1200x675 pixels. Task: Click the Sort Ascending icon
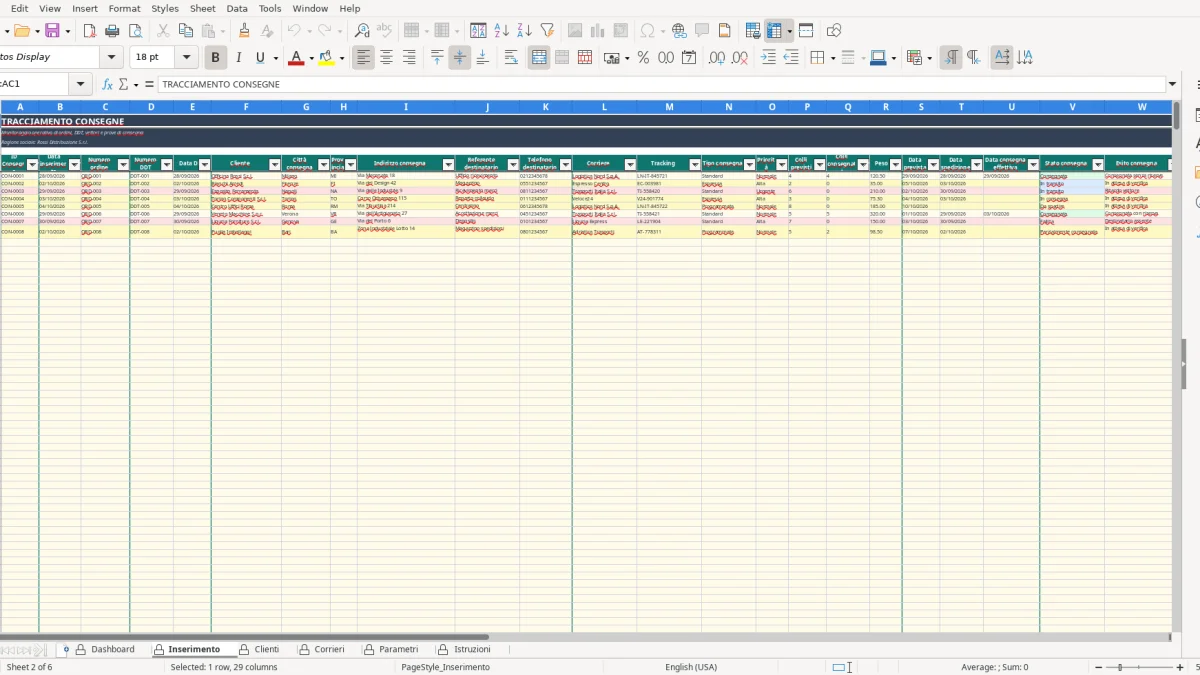click(x=502, y=31)
